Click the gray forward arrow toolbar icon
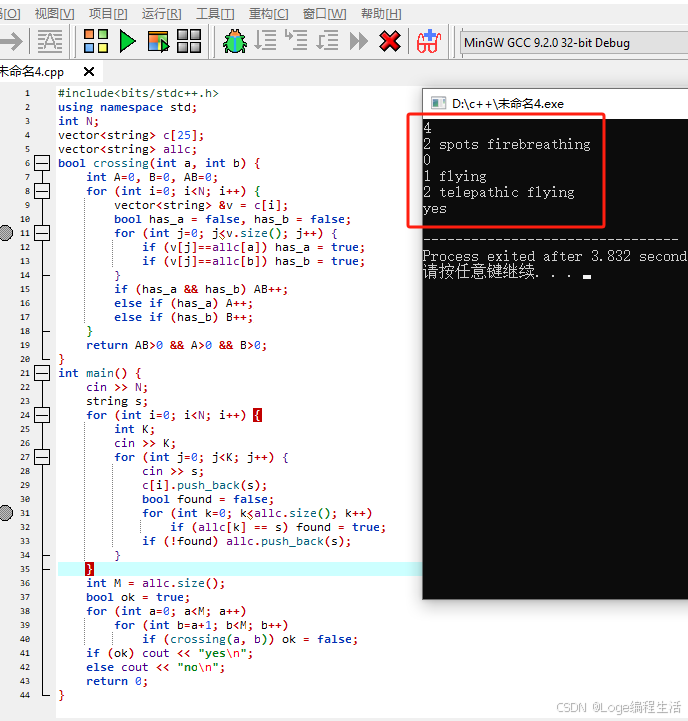Screen dimensions: 688x721 coord(11,42)
